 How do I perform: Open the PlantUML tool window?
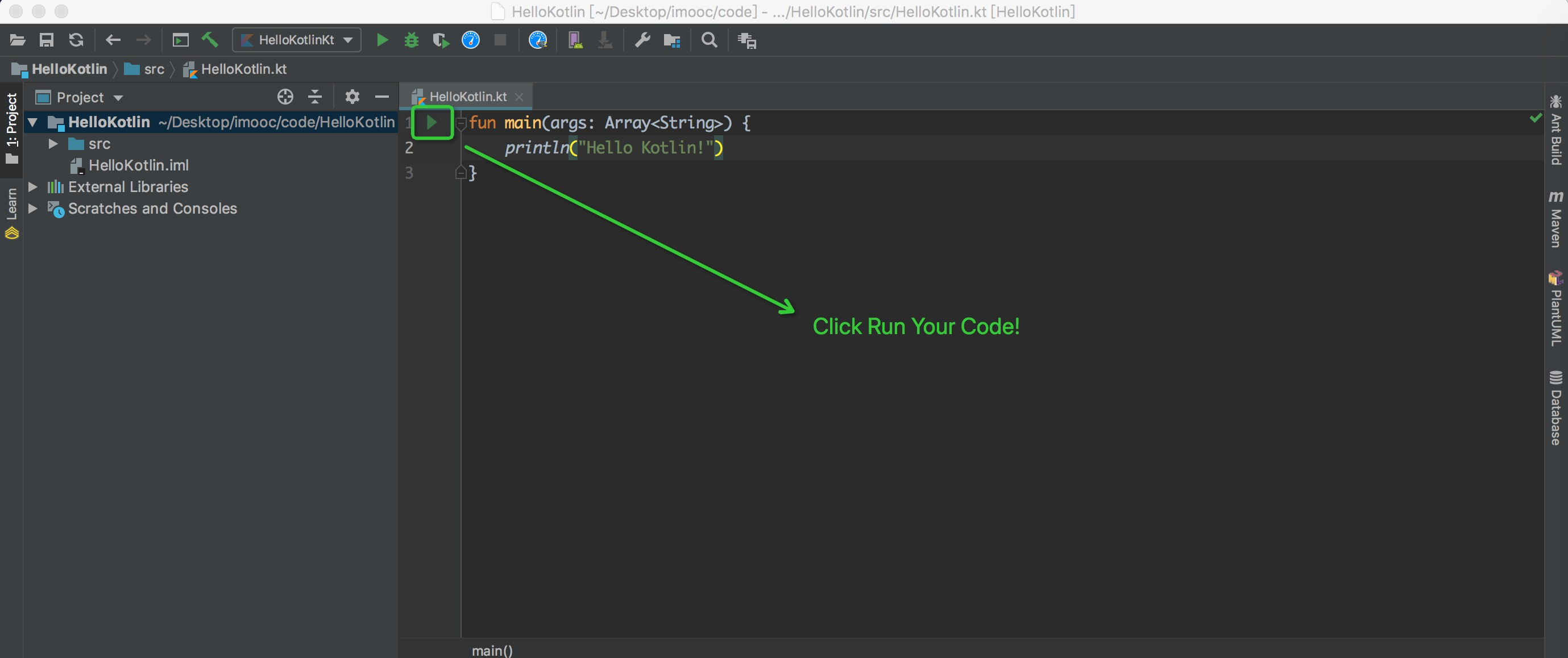pos(1556,309)
